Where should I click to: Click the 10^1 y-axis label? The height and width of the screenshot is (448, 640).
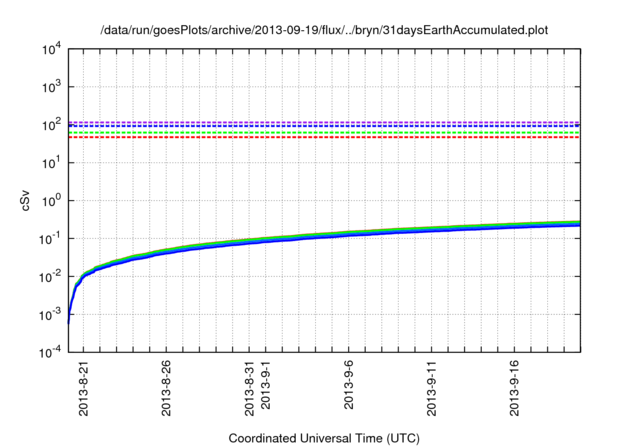pyautogui.click(x=51, y=162)
